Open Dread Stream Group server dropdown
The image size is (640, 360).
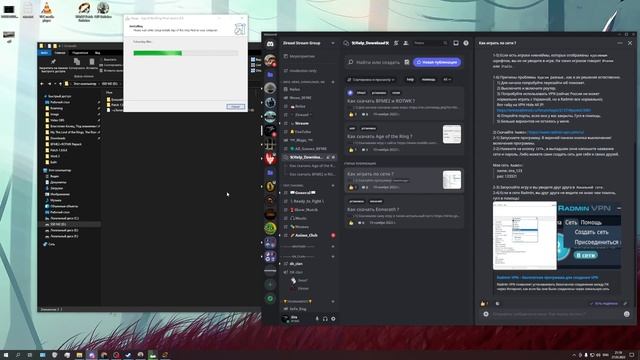point(309,43)
